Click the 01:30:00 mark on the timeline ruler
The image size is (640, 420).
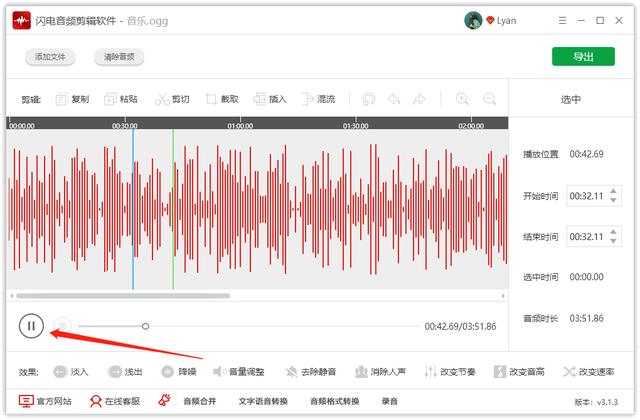tap(356, 126)
